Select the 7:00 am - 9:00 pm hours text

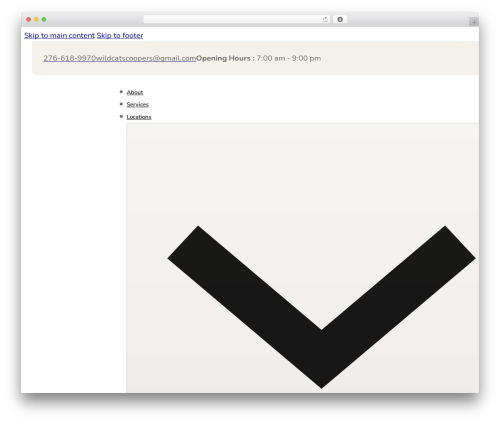coord(289,58)
